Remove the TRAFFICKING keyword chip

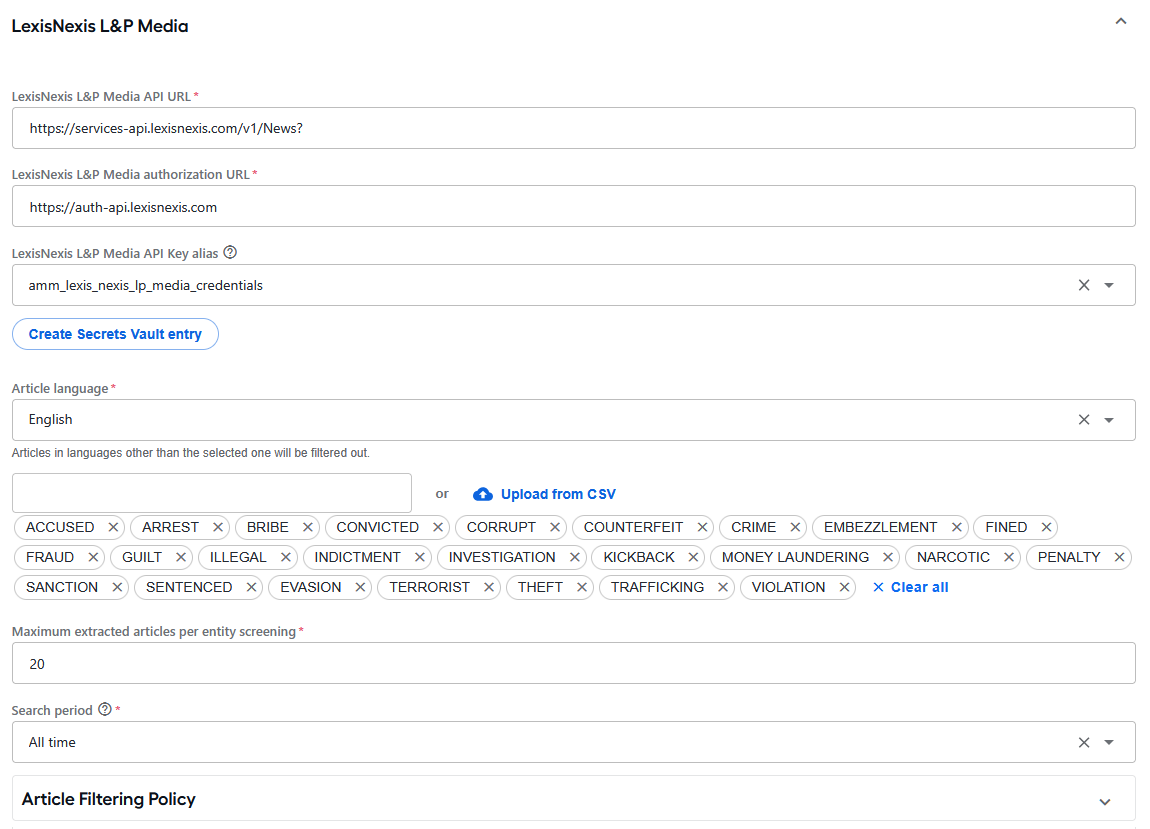pyautogui.click(x=723, y=588)
